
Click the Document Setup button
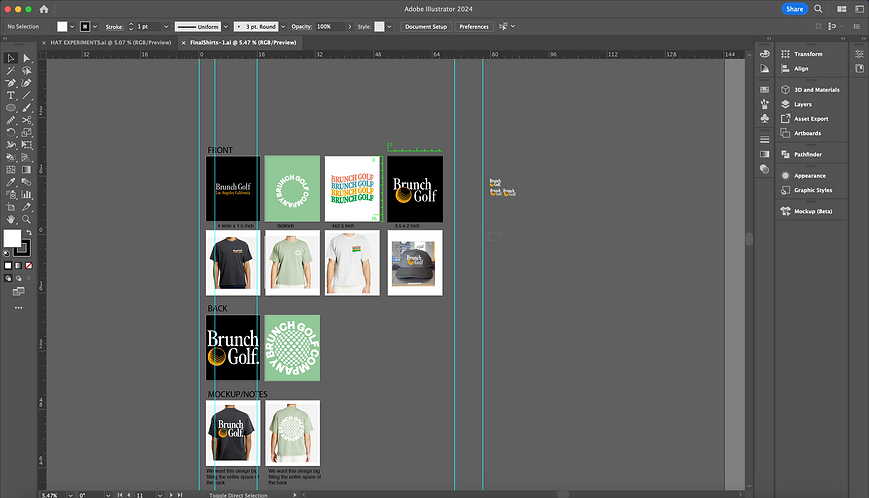click(x=426, y=27)
